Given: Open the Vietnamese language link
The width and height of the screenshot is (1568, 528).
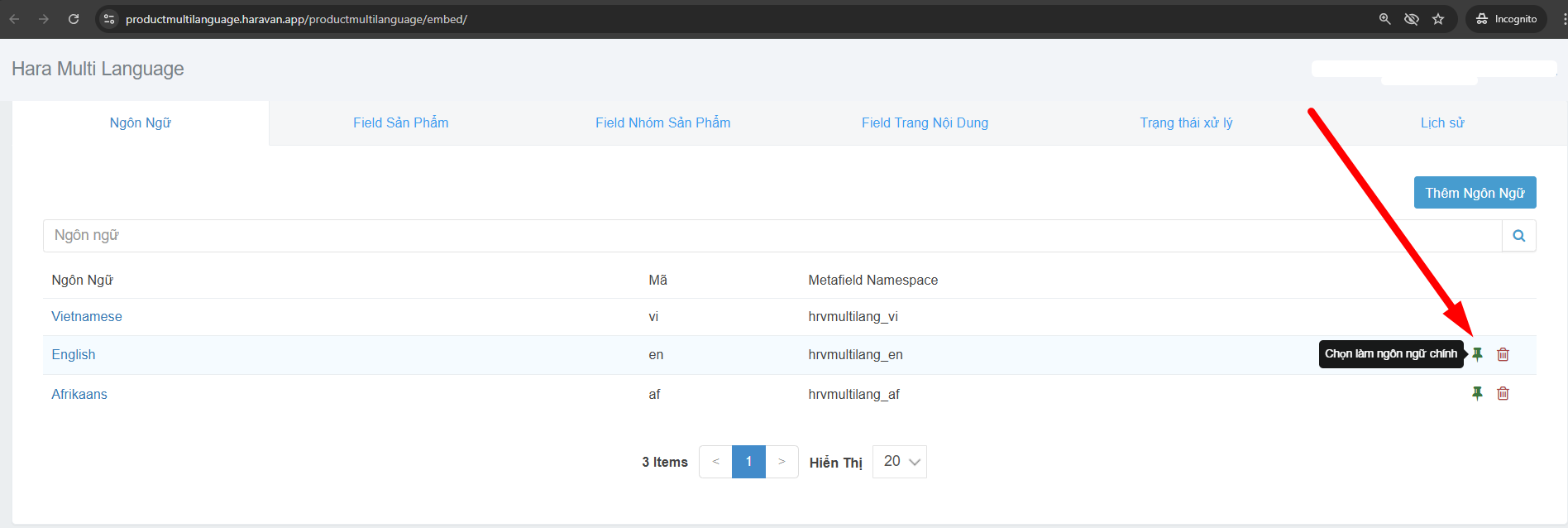Looking at the screenshot, I should coord(87,316).
